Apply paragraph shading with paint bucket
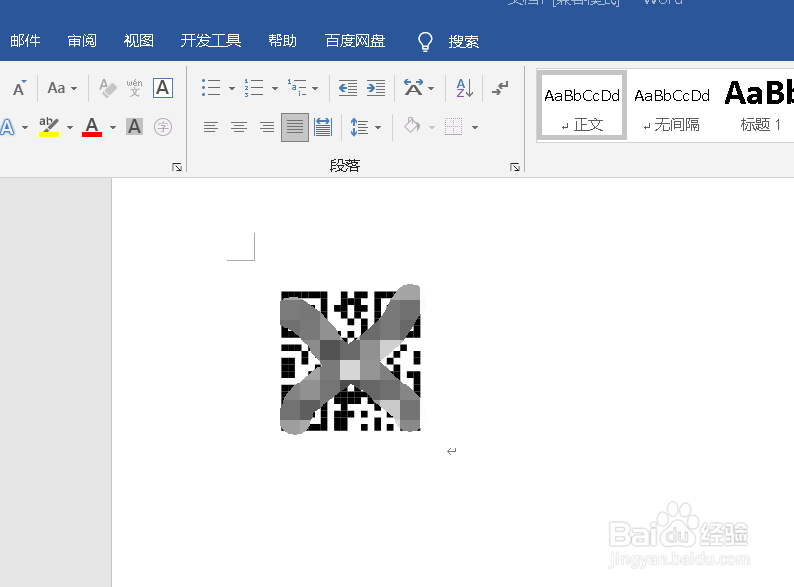Viewport: 794px width, 587px height. [412, 126]
